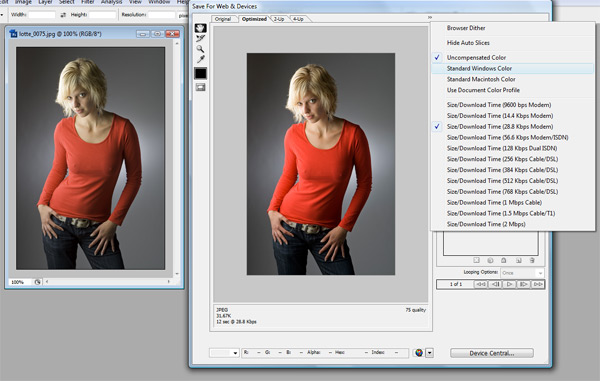The width and height of the screenshot is (600, 381).
Task: Switch to the Optimized tab
Action: click(x=254, y=19)
